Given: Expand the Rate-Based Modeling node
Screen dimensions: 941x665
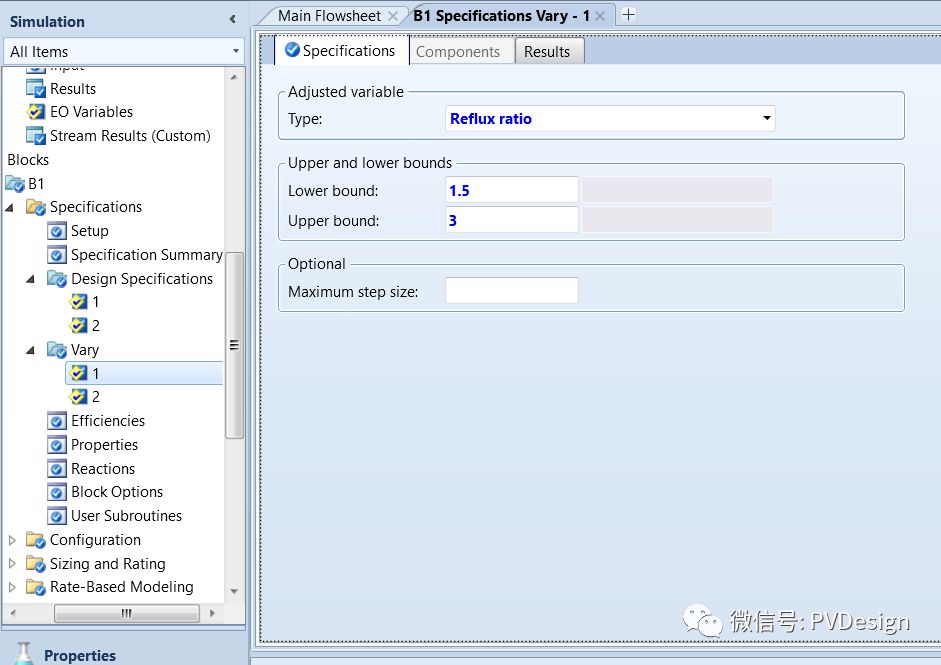Looking at the screenshot, I should click(12, 587).
